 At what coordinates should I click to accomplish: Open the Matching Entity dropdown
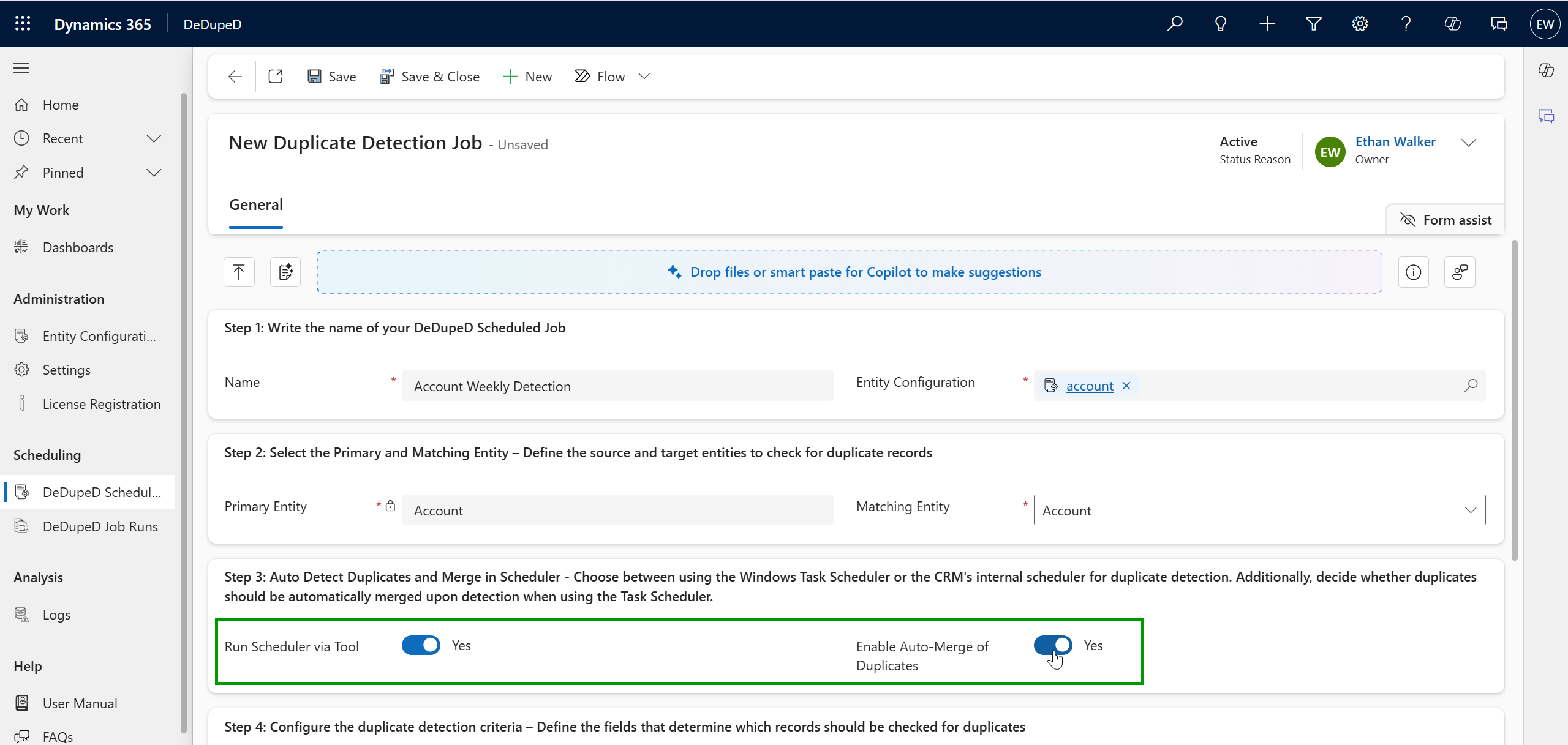[x=1259, y=510]
